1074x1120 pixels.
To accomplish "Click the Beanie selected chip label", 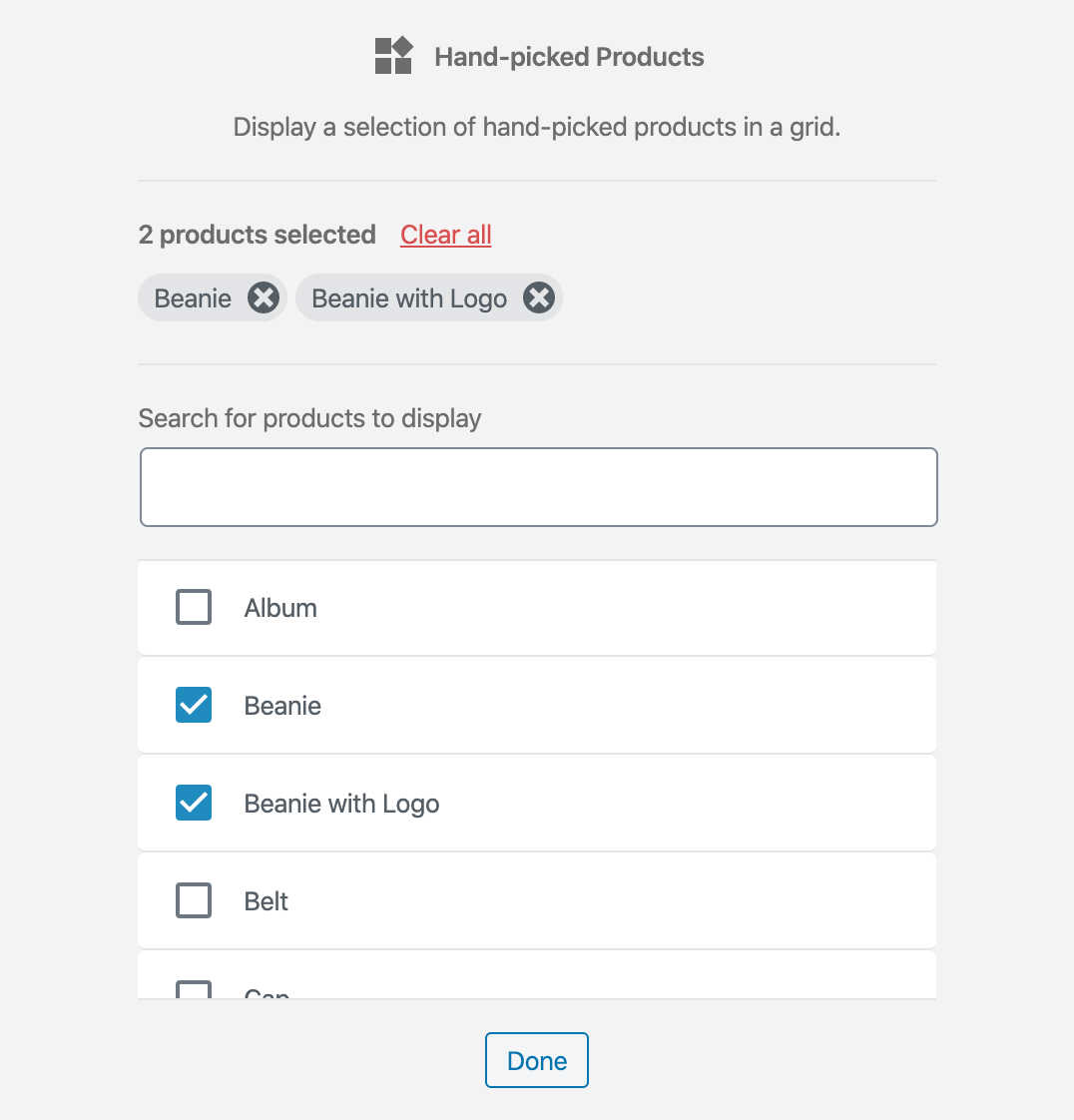I will pyautogui.click(x=193, y=298).
